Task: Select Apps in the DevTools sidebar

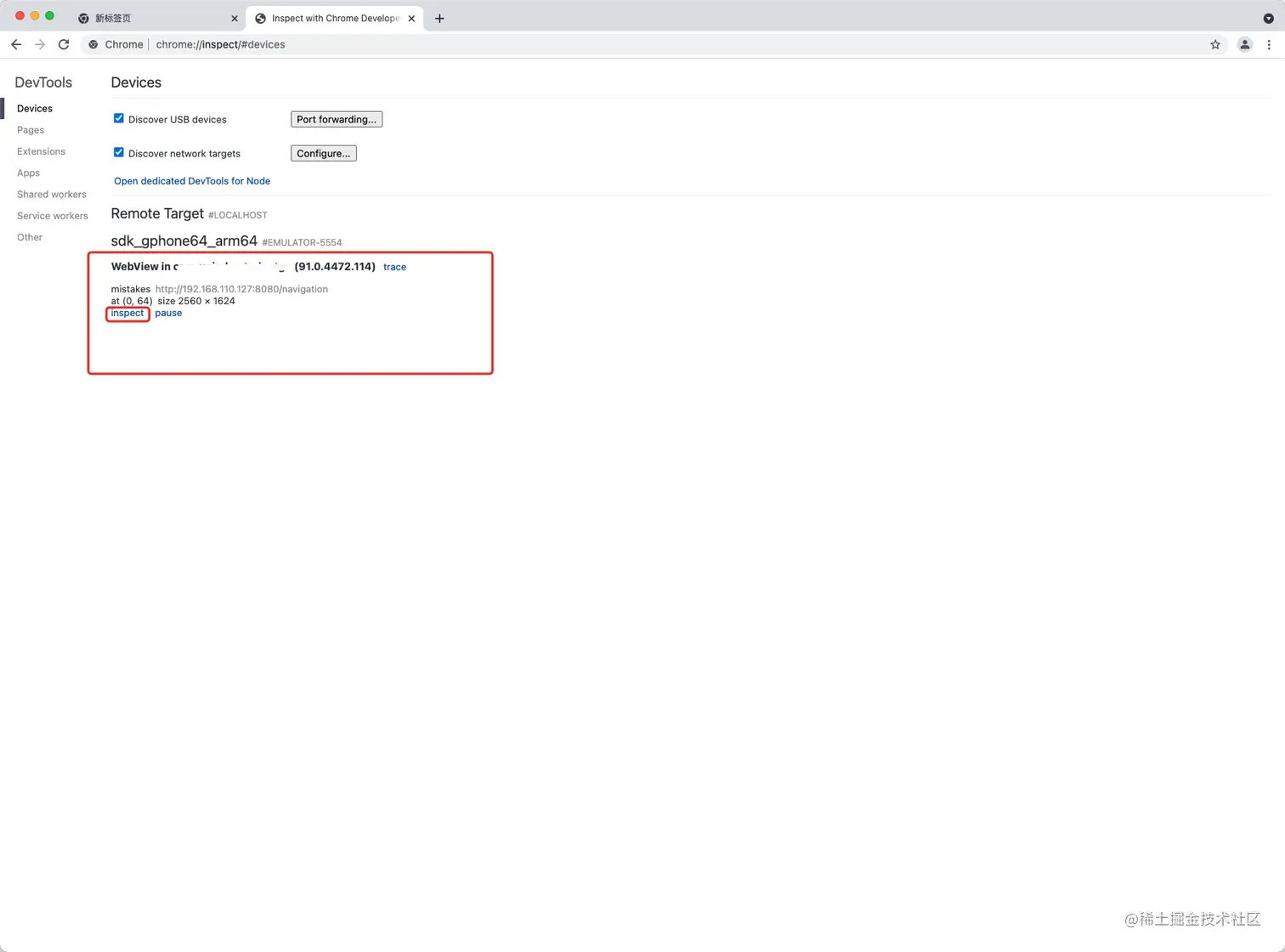Action: tap(28, 173)
